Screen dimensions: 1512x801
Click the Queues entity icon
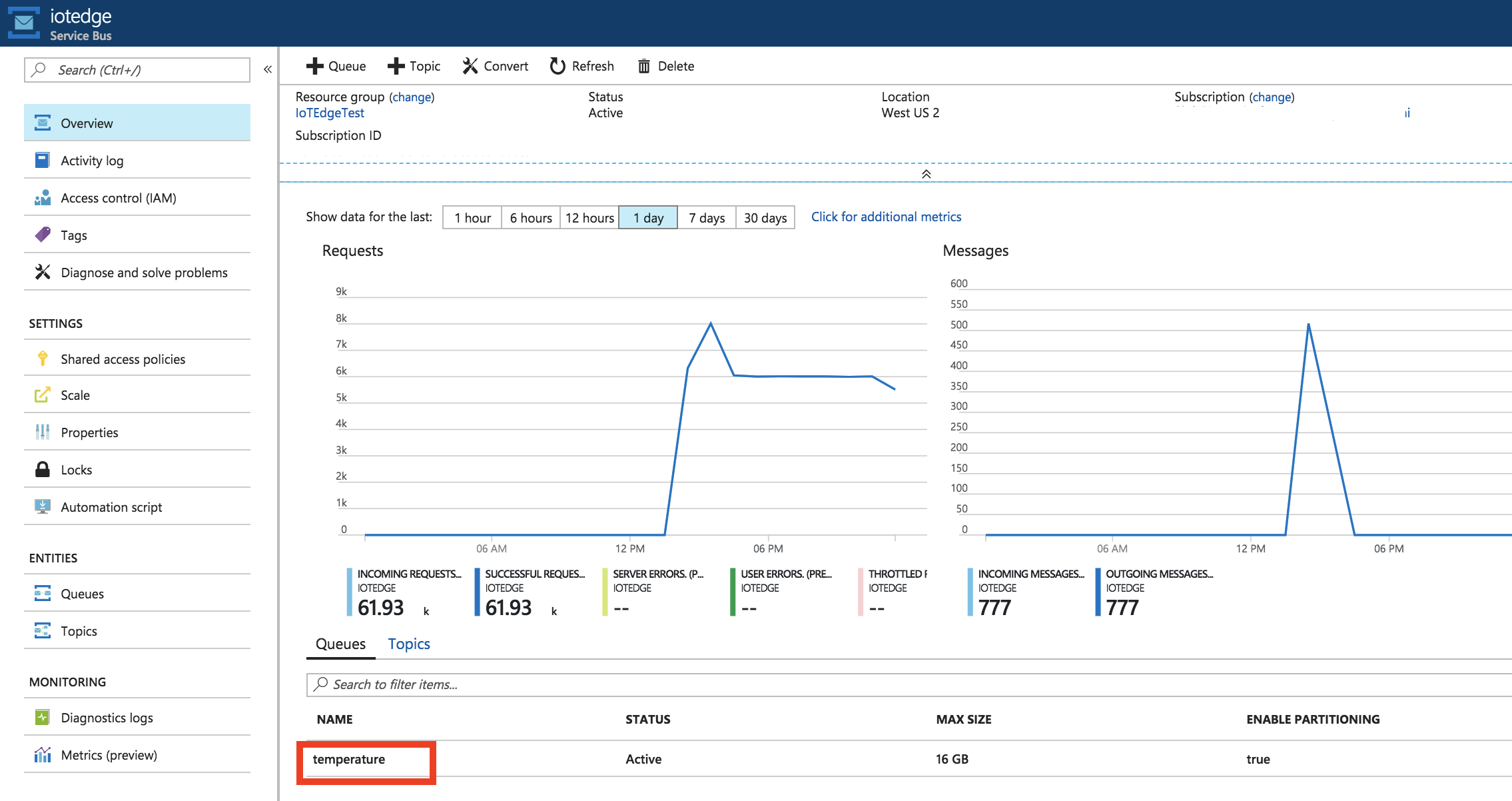click(x=43, y=593)
